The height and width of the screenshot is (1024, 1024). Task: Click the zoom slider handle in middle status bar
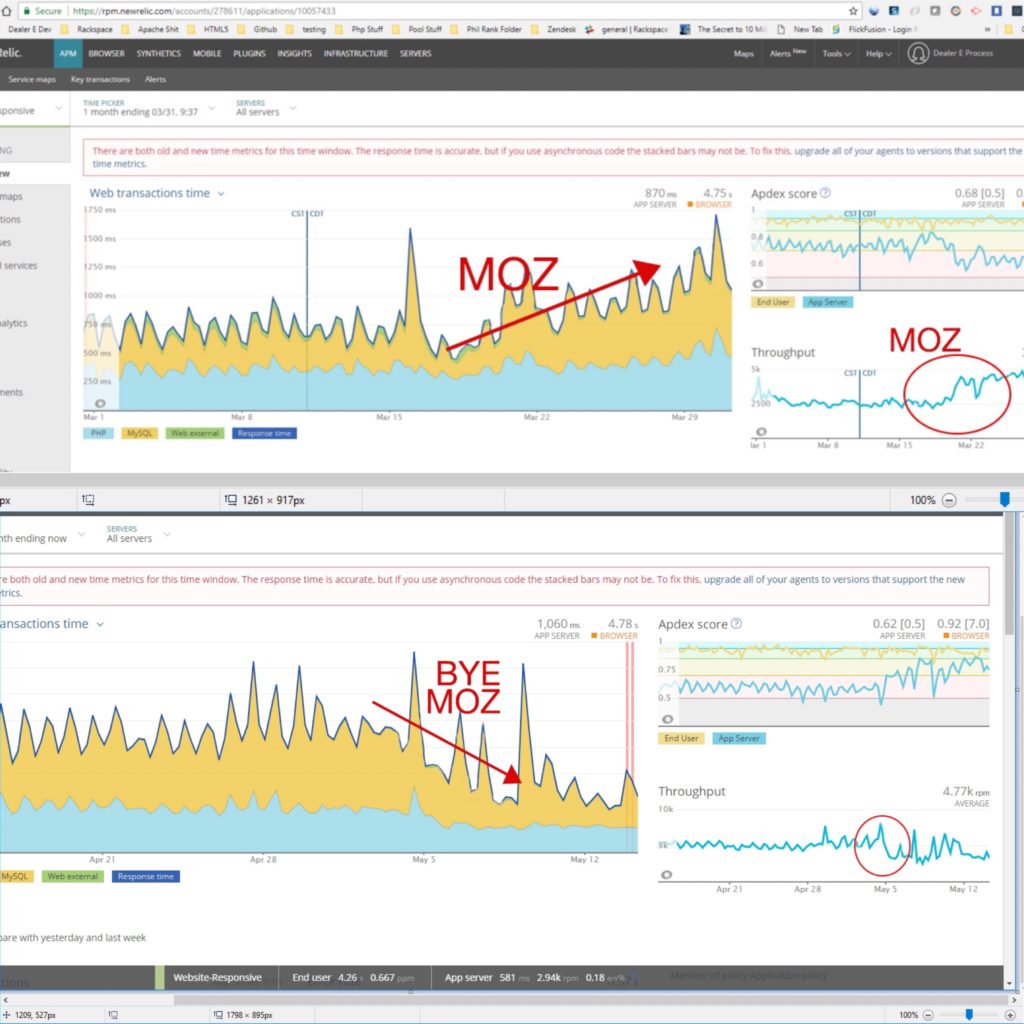[1004, 500]
